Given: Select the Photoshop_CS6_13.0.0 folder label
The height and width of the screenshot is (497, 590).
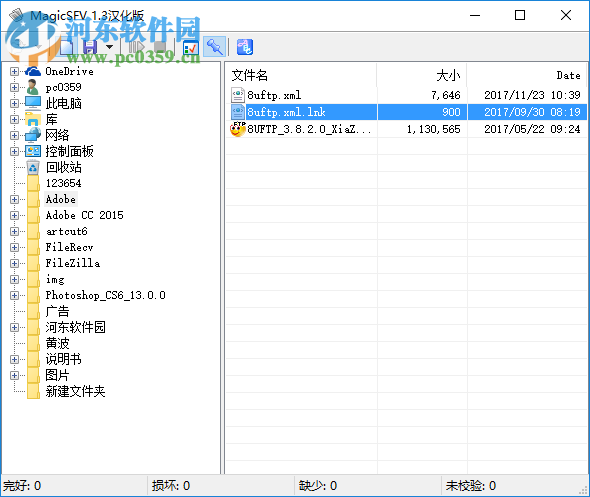Looking at the screenshot, I should coord(105,295).
